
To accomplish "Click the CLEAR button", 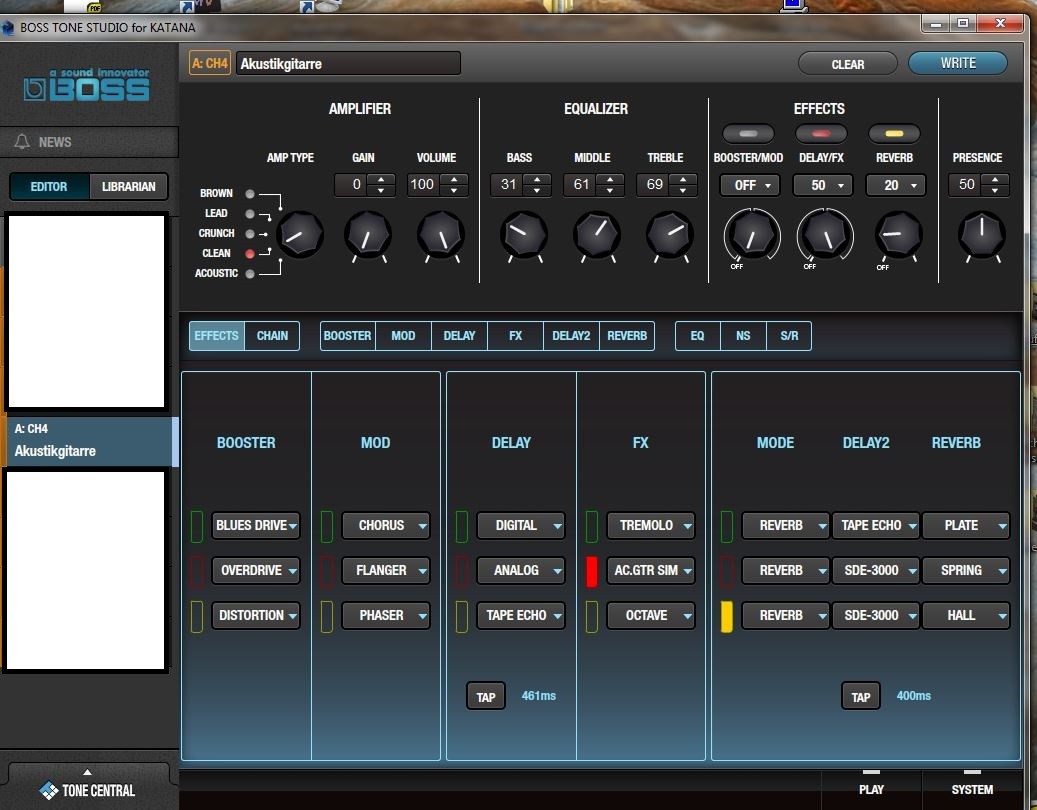I will point(848,64).
